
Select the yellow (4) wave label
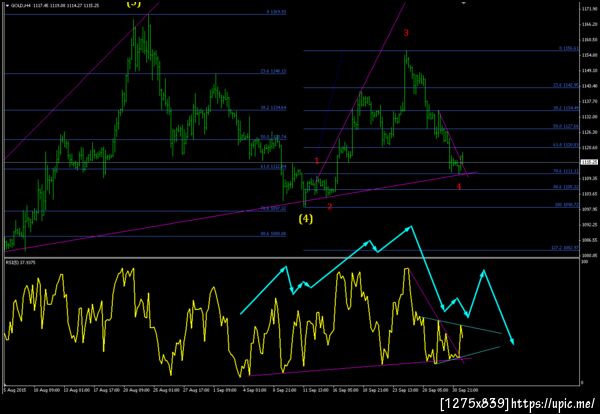coord(305,219)
